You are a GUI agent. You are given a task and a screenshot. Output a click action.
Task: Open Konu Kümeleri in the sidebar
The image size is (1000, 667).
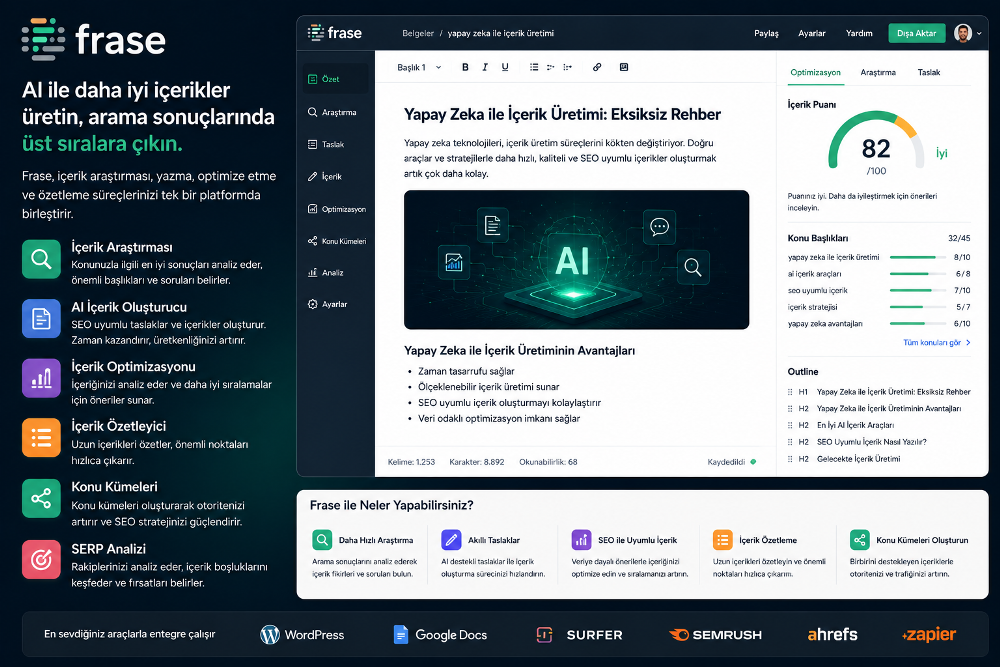[337, 241]
